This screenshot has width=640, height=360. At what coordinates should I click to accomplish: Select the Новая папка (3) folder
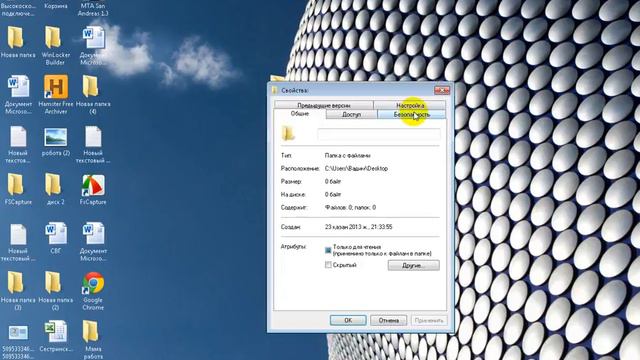[16, 282]
